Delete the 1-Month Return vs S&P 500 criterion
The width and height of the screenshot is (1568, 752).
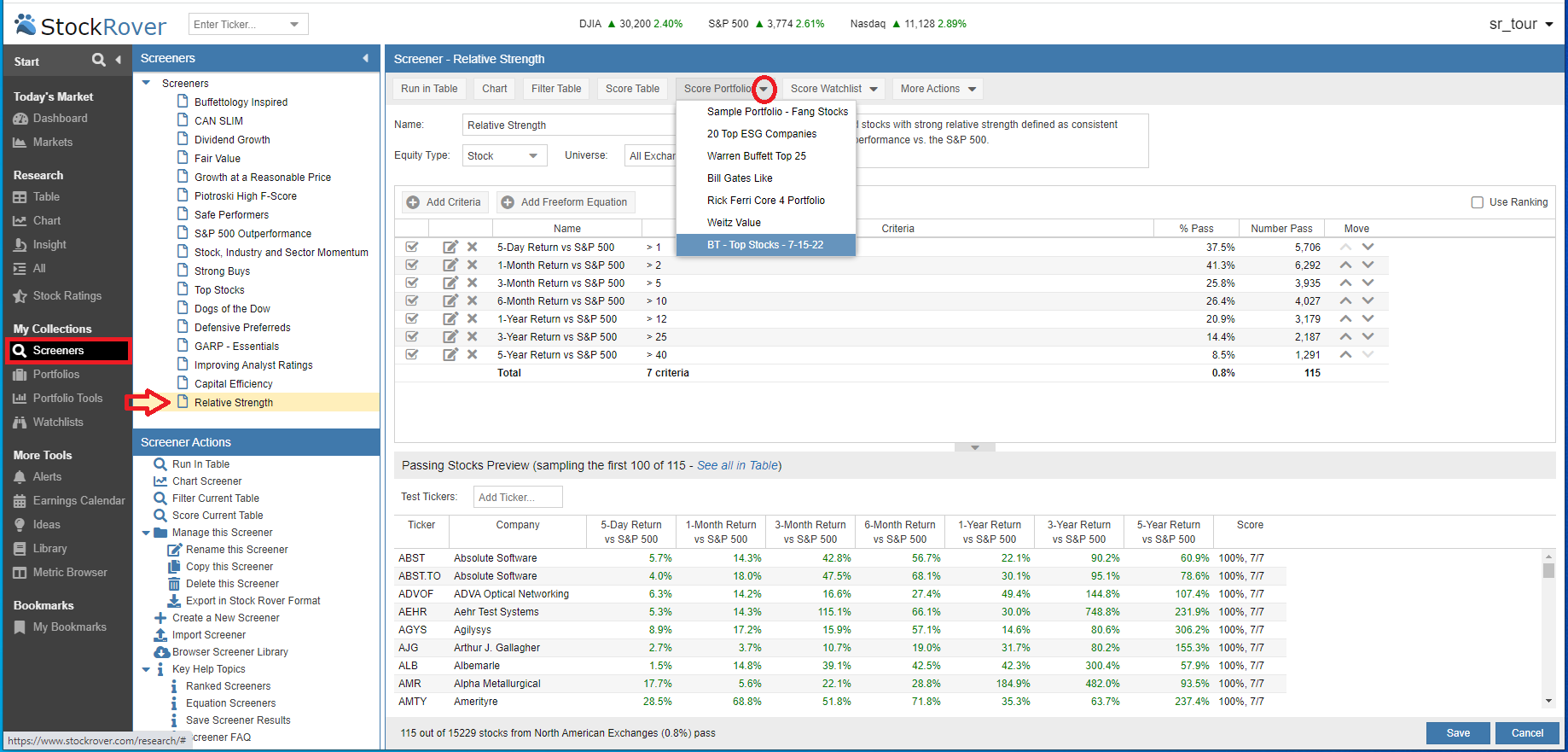472,265
